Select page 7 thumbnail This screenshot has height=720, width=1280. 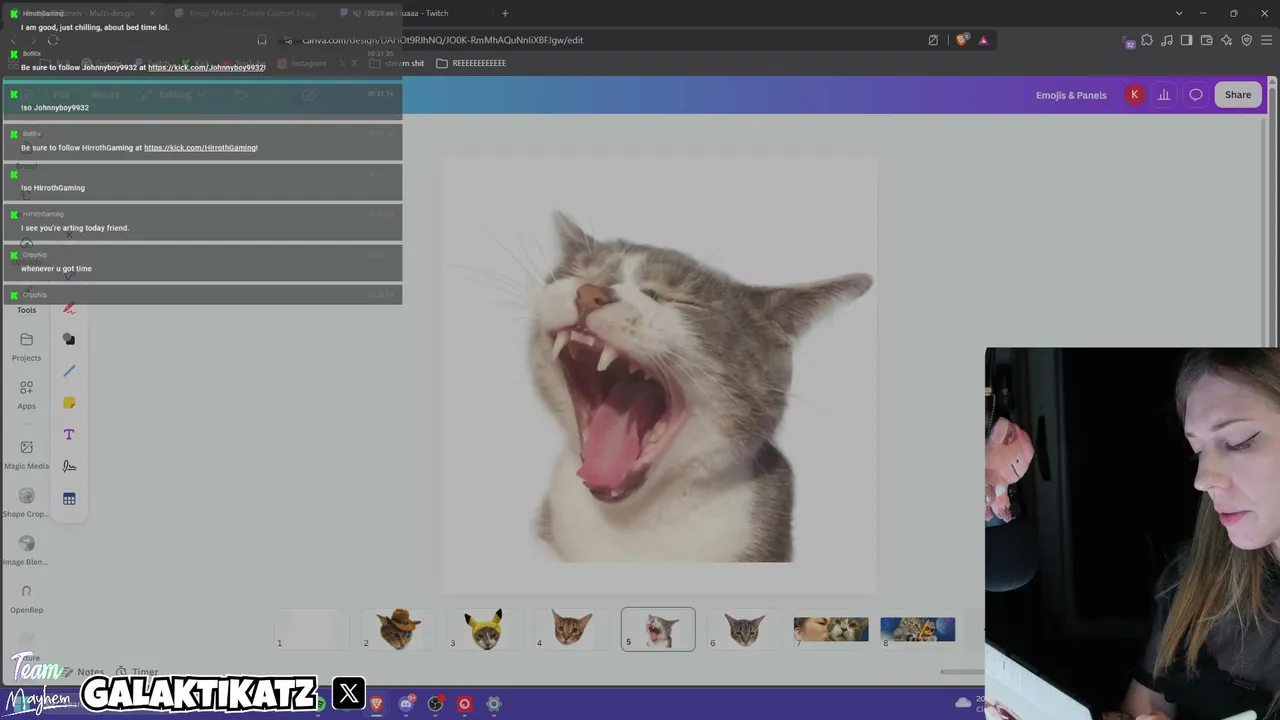(831, 629)
